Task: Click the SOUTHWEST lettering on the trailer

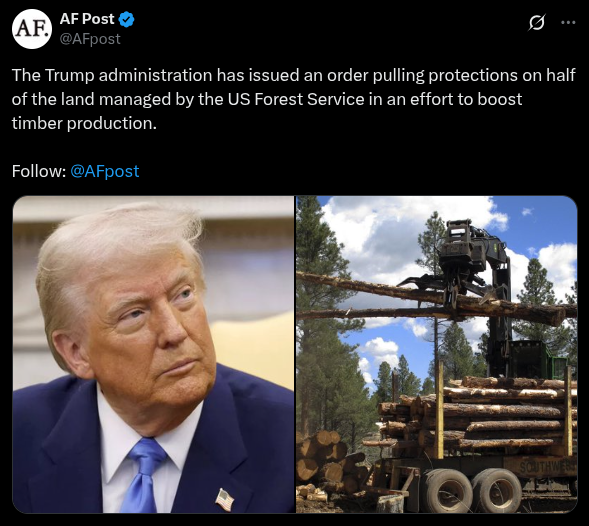Action: pos(547,467)
